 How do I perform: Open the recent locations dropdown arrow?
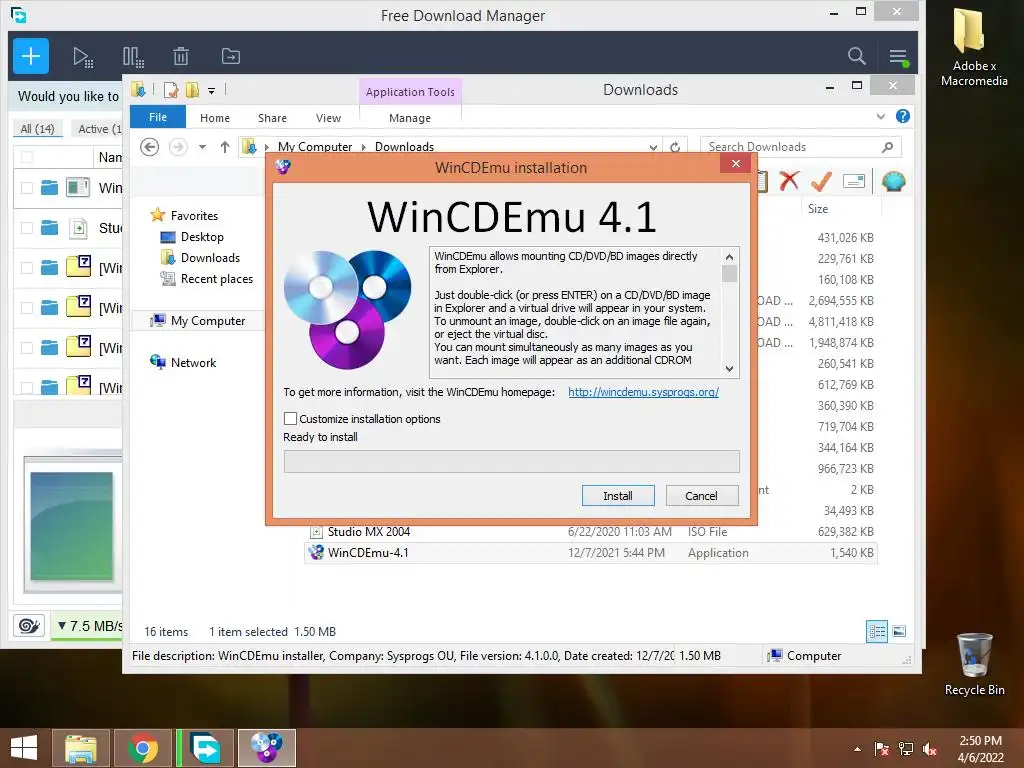pos(202,147)
